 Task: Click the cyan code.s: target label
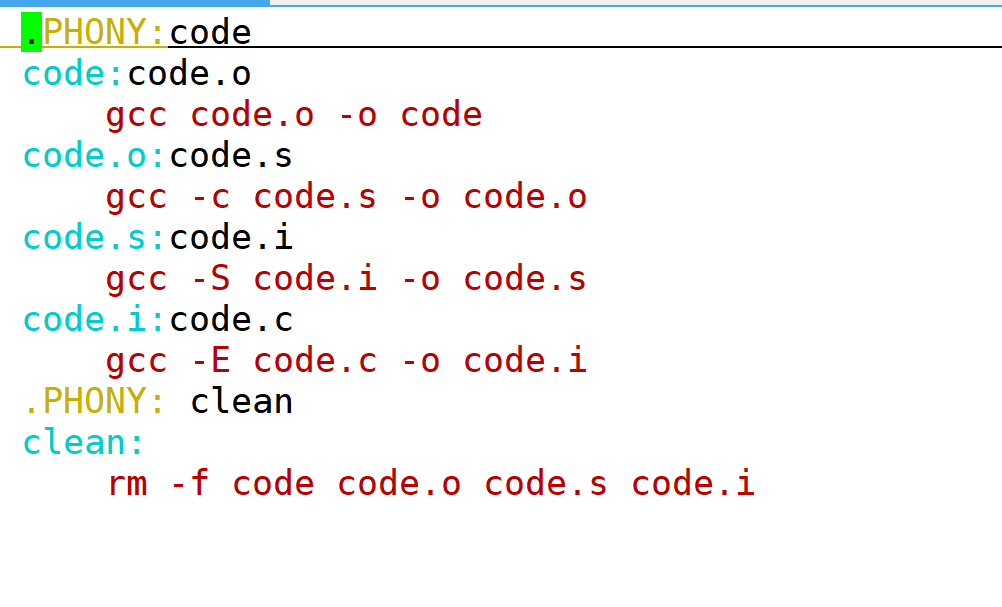click(x=93, y=238)
